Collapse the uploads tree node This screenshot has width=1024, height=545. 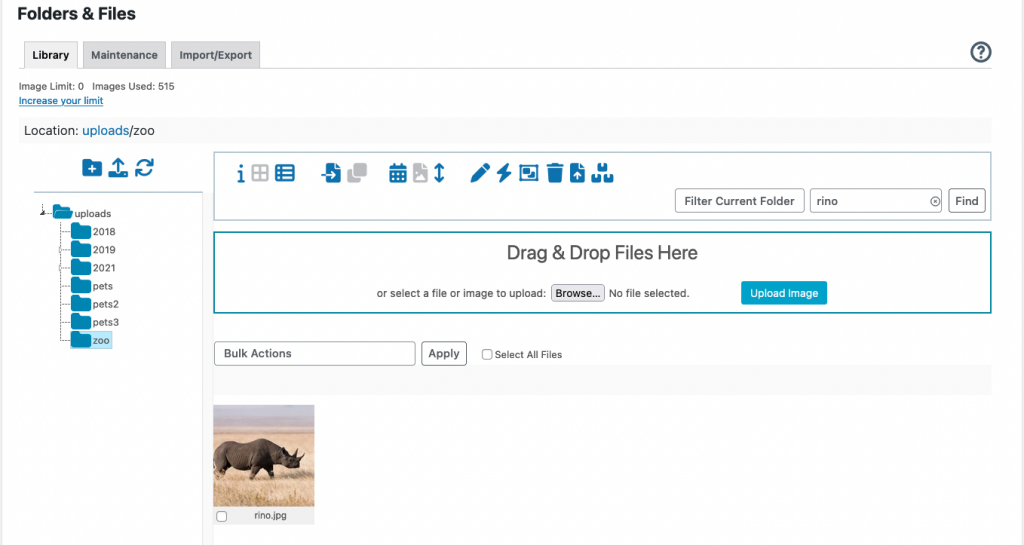[x=42, y=211]
